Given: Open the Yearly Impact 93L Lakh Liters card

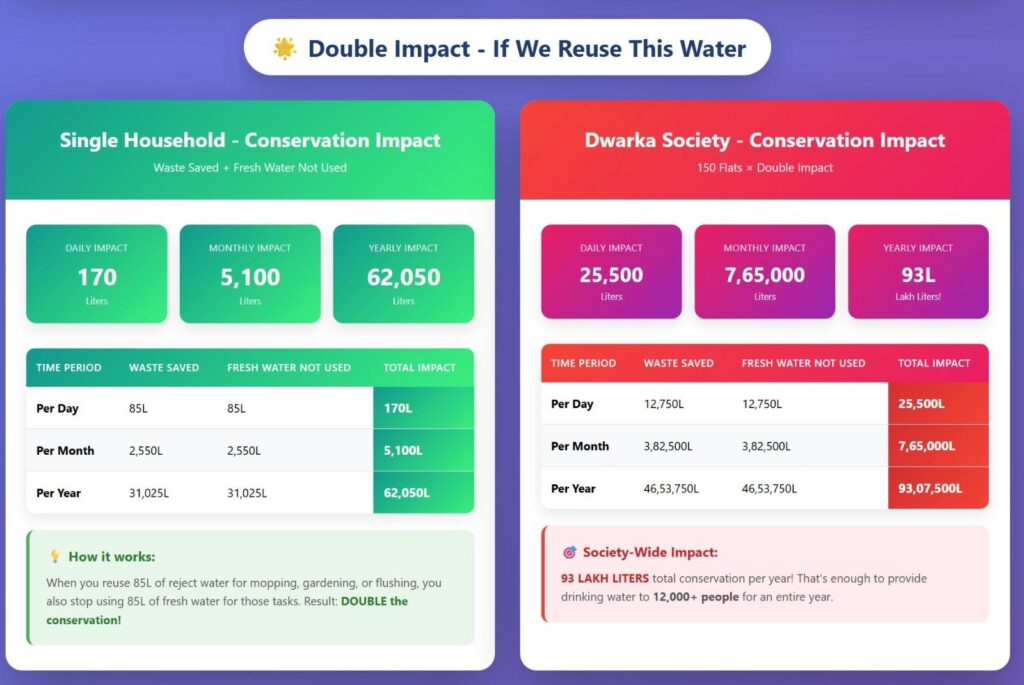Looking at the screenshot, I should [x=918, y=272].
